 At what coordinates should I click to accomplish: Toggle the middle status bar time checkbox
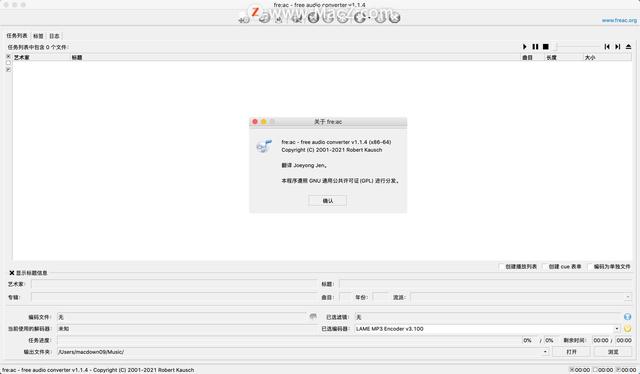pyautogui.click(x=595, y=370)
